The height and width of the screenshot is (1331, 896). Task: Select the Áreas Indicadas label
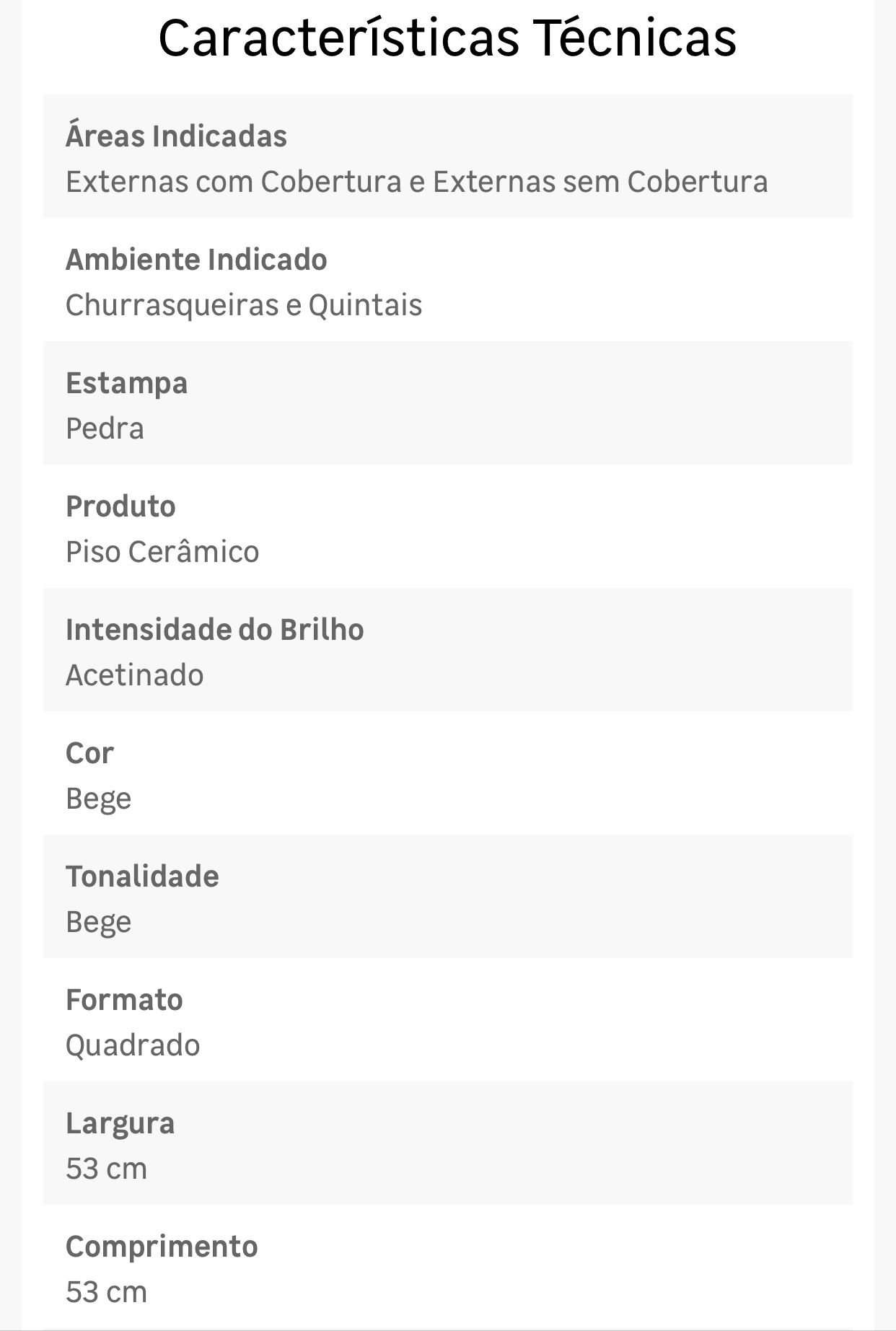point(176,136)
